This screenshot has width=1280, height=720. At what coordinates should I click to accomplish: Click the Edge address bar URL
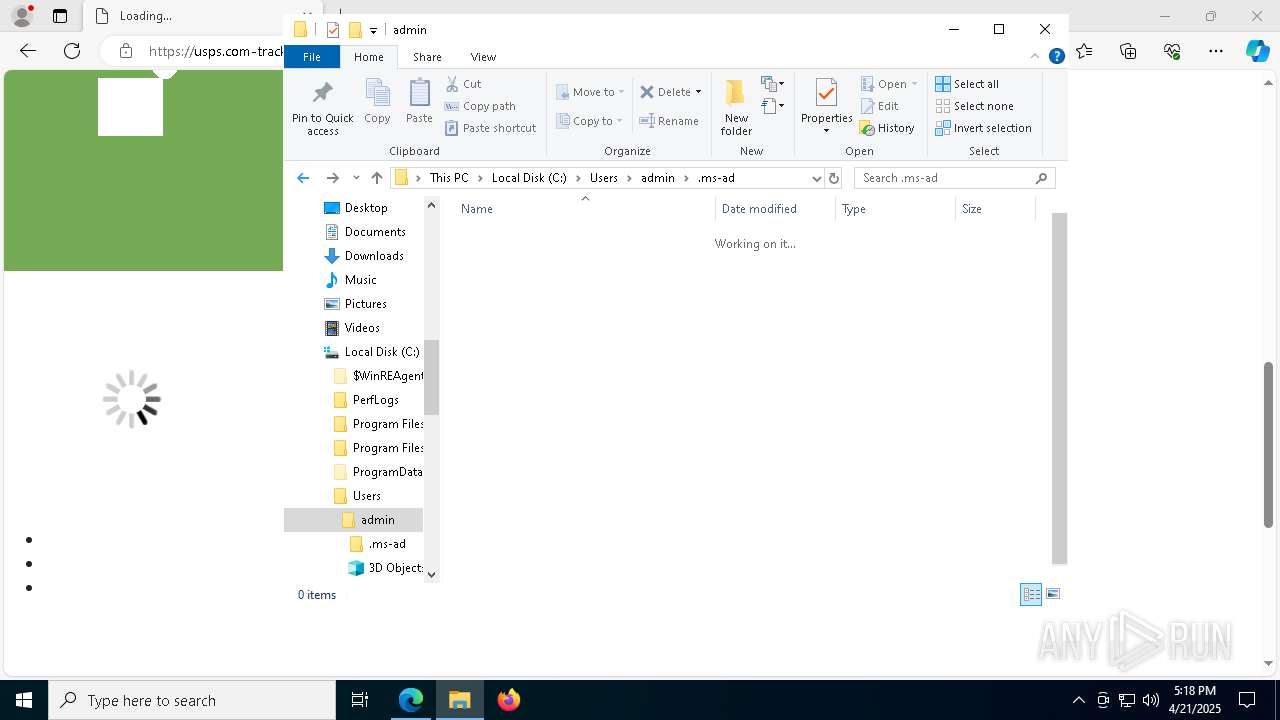coord(215,51)
